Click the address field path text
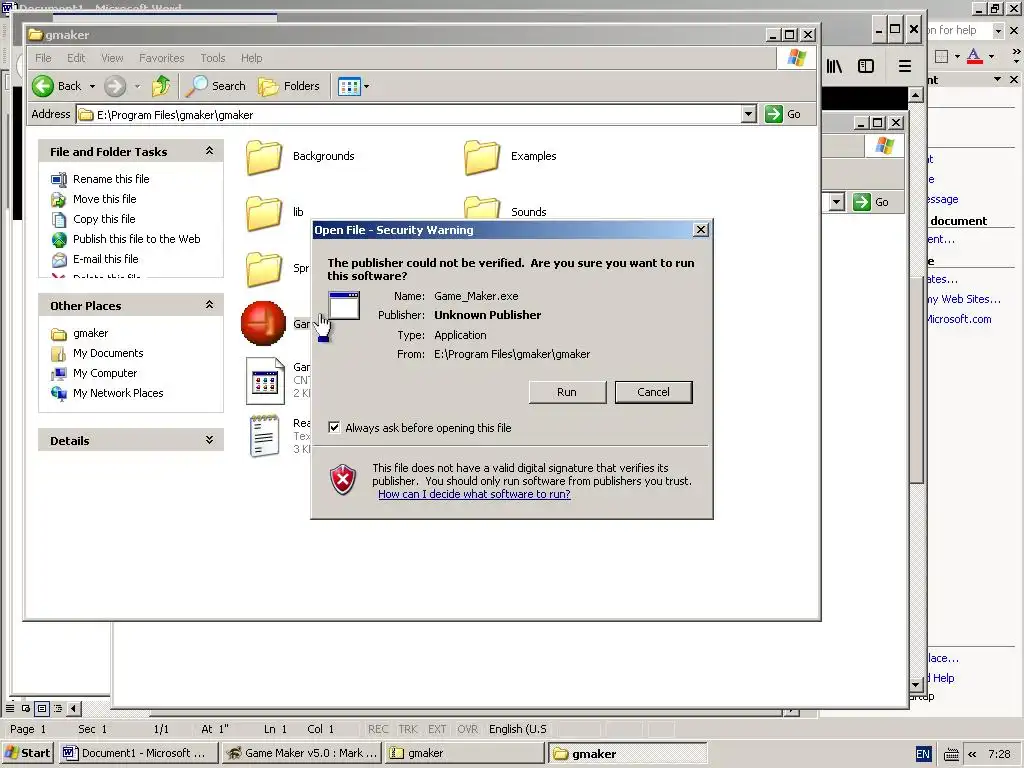The width and height of the screenshot is (1024, 768). coord(175,115)
